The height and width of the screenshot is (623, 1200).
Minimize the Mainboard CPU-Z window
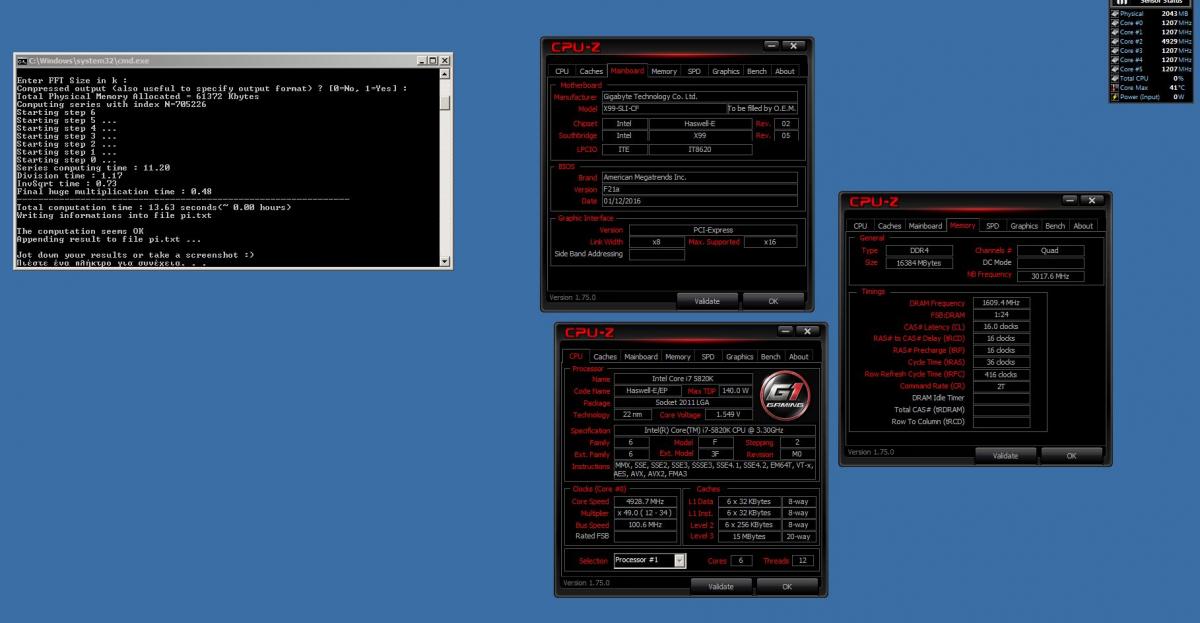(771, 46)
